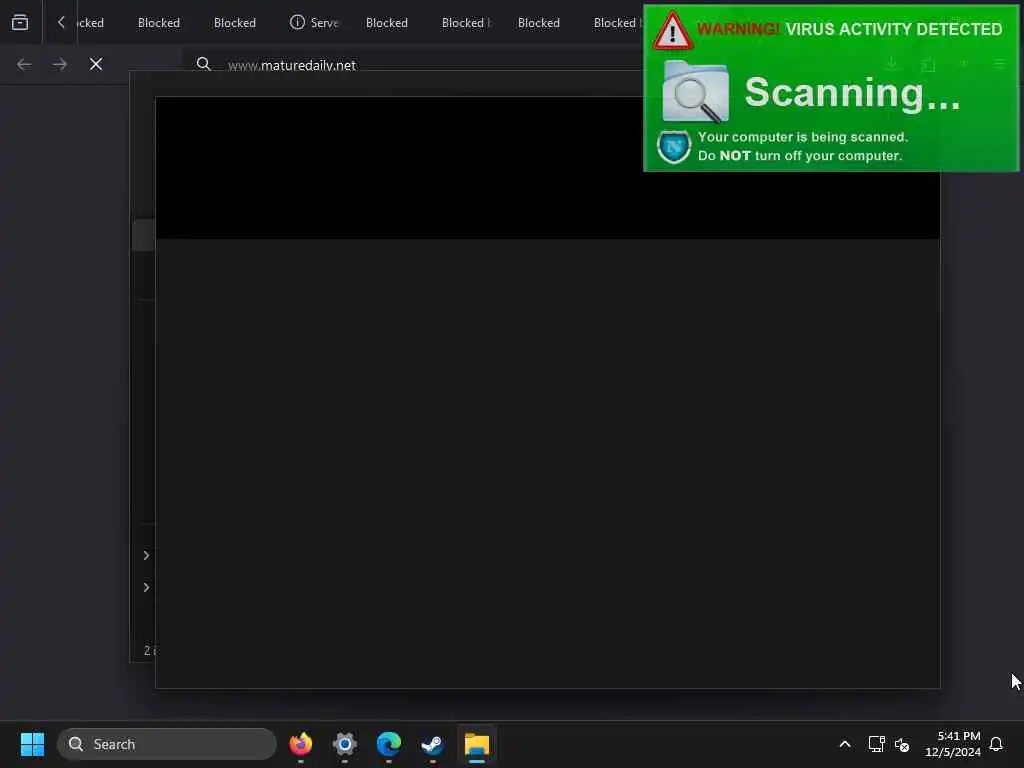1024x768 pixels.
Task: Click the muted volume tray icon
Action: tap(902, 744)
